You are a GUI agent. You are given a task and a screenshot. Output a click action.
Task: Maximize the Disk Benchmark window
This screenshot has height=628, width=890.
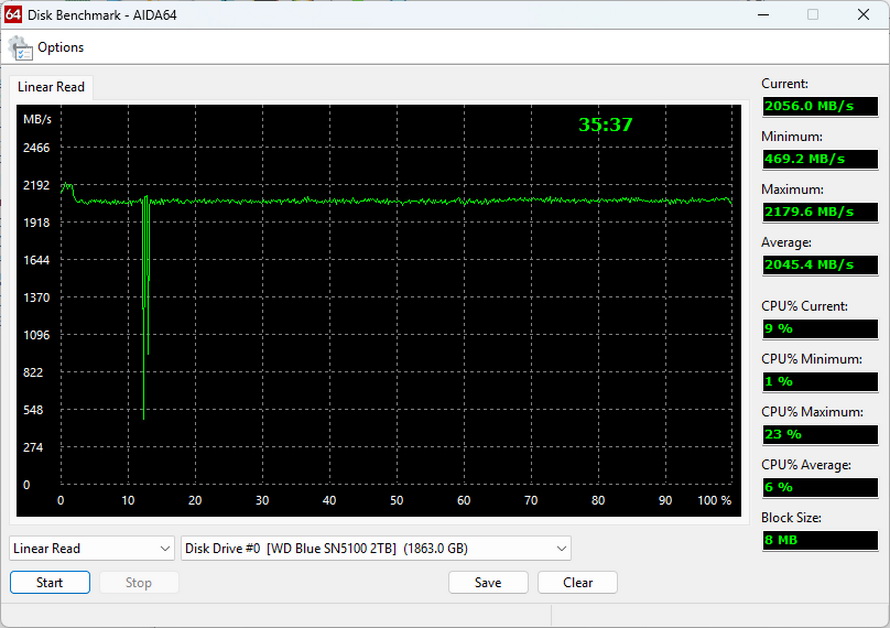(813, 14)
